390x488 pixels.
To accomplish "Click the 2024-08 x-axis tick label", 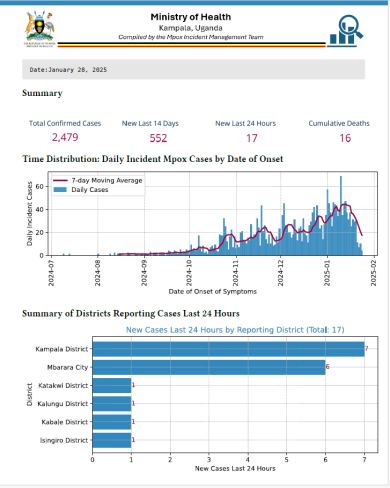I will point(98,273).
